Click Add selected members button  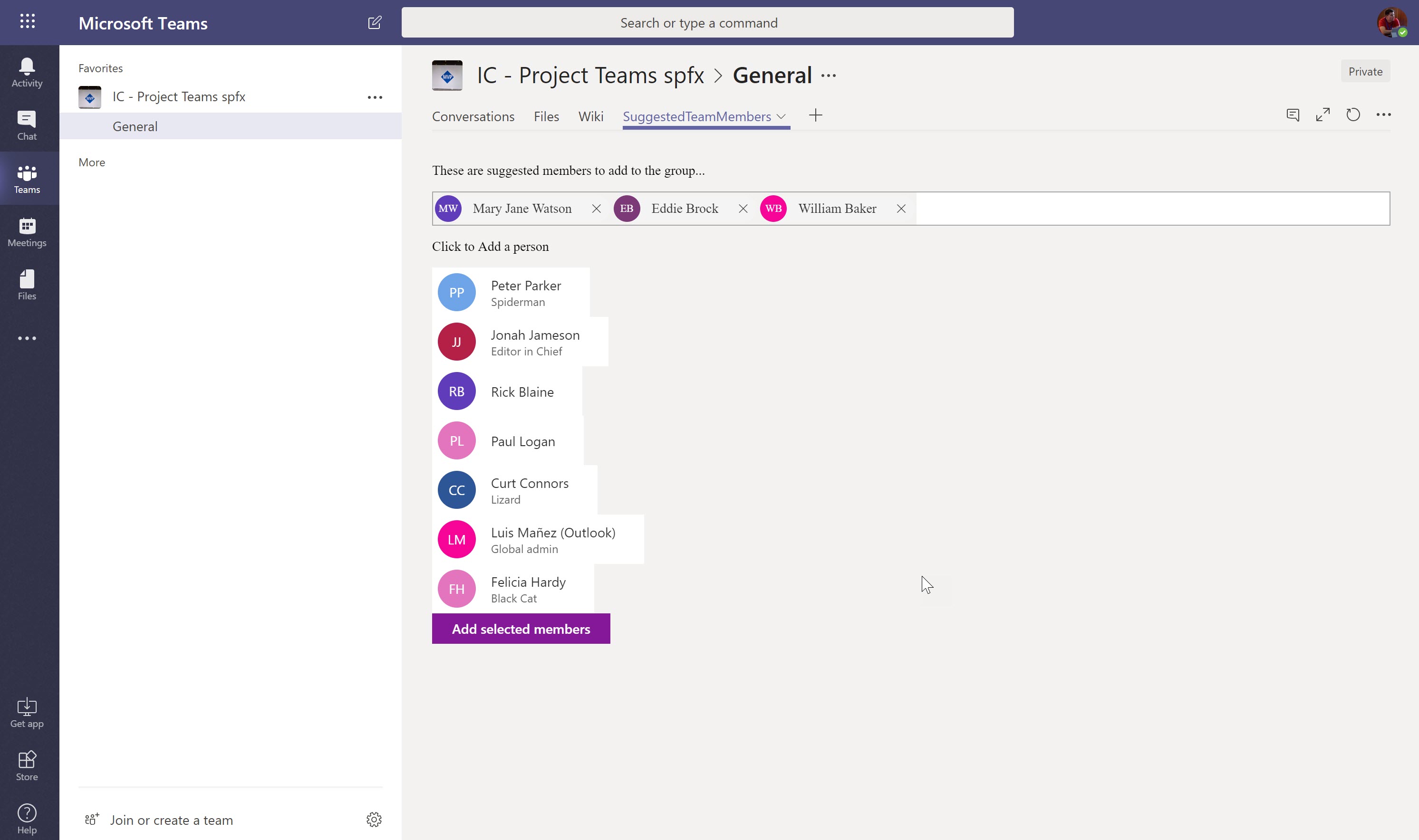point(521,628)
